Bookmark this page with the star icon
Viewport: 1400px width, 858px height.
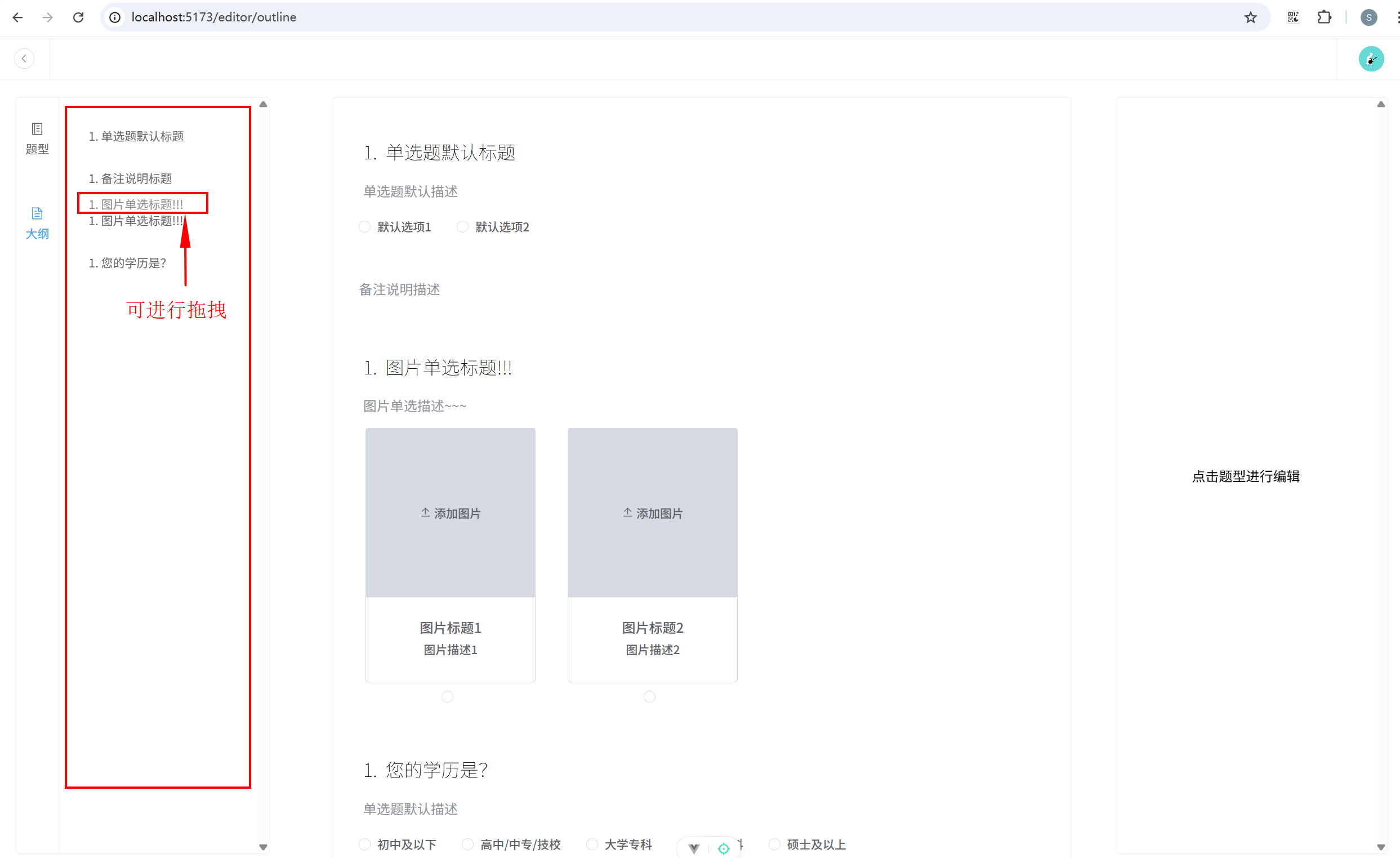(1250, 17)
